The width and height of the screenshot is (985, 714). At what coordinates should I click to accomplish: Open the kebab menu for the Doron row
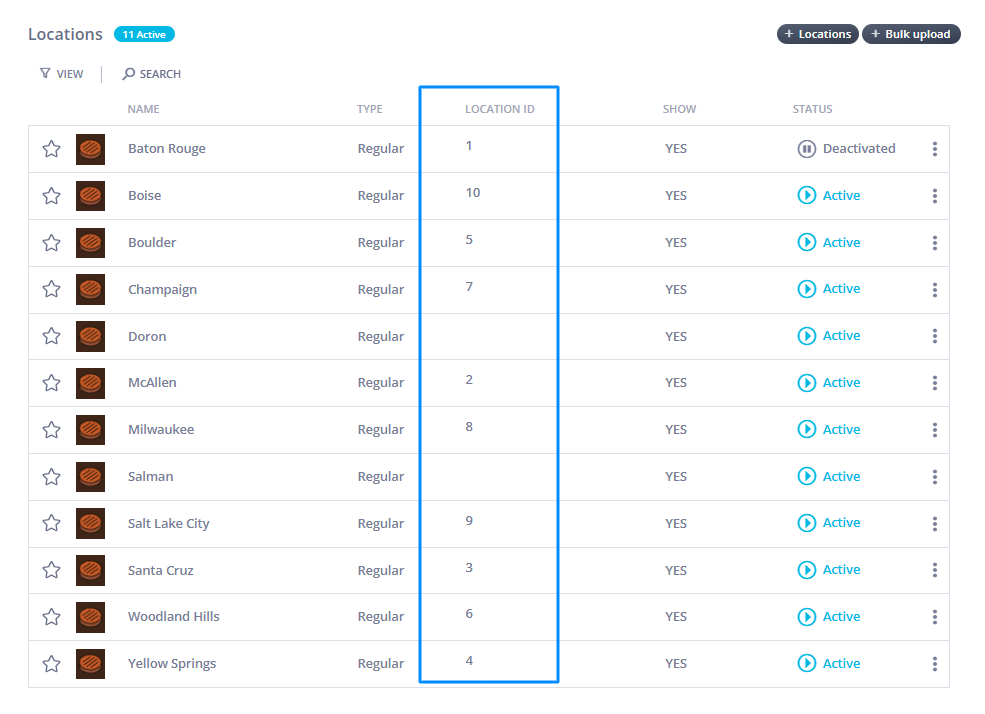pos(934,336)
